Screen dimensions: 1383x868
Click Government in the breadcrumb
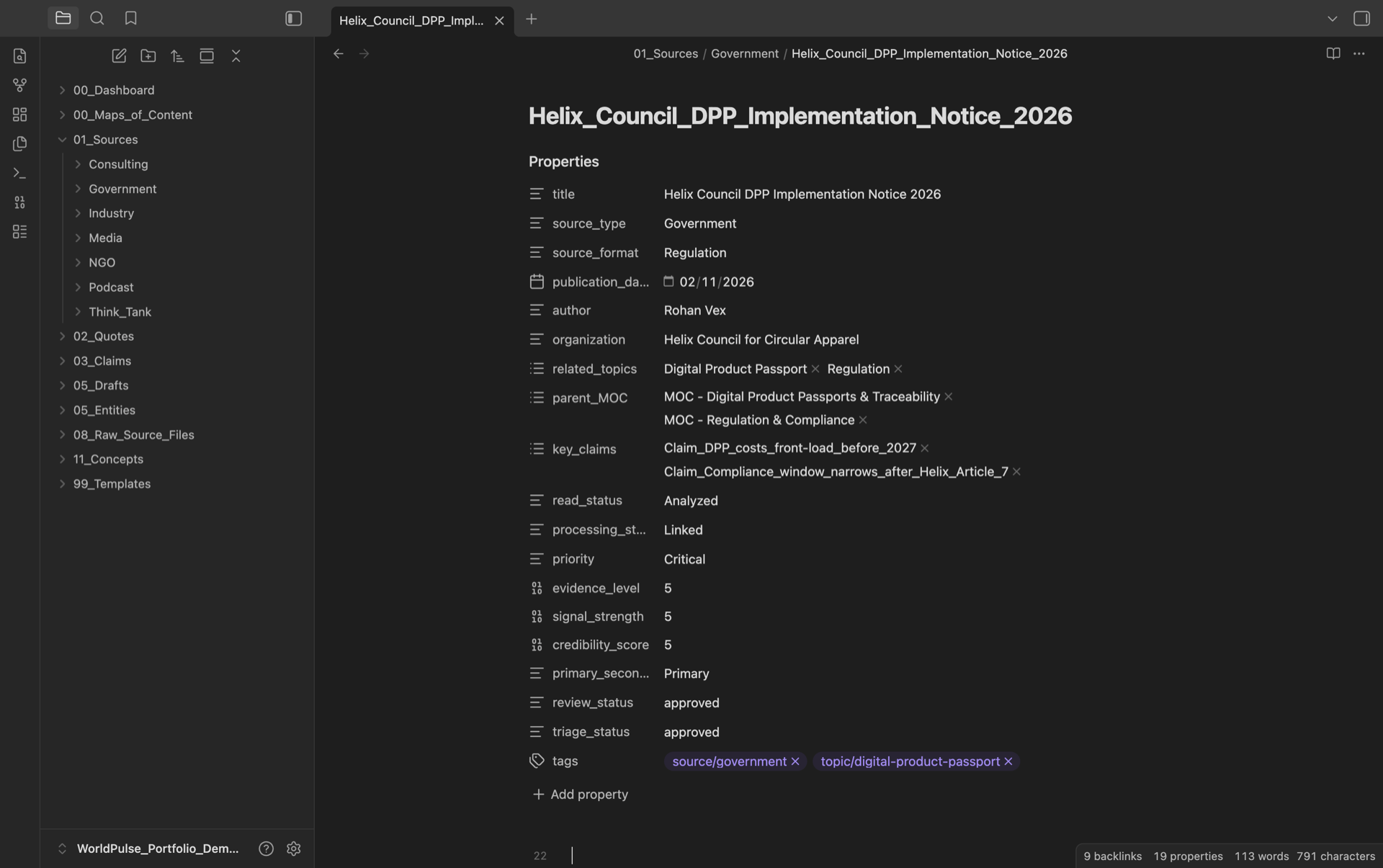[x=744, y=53]
